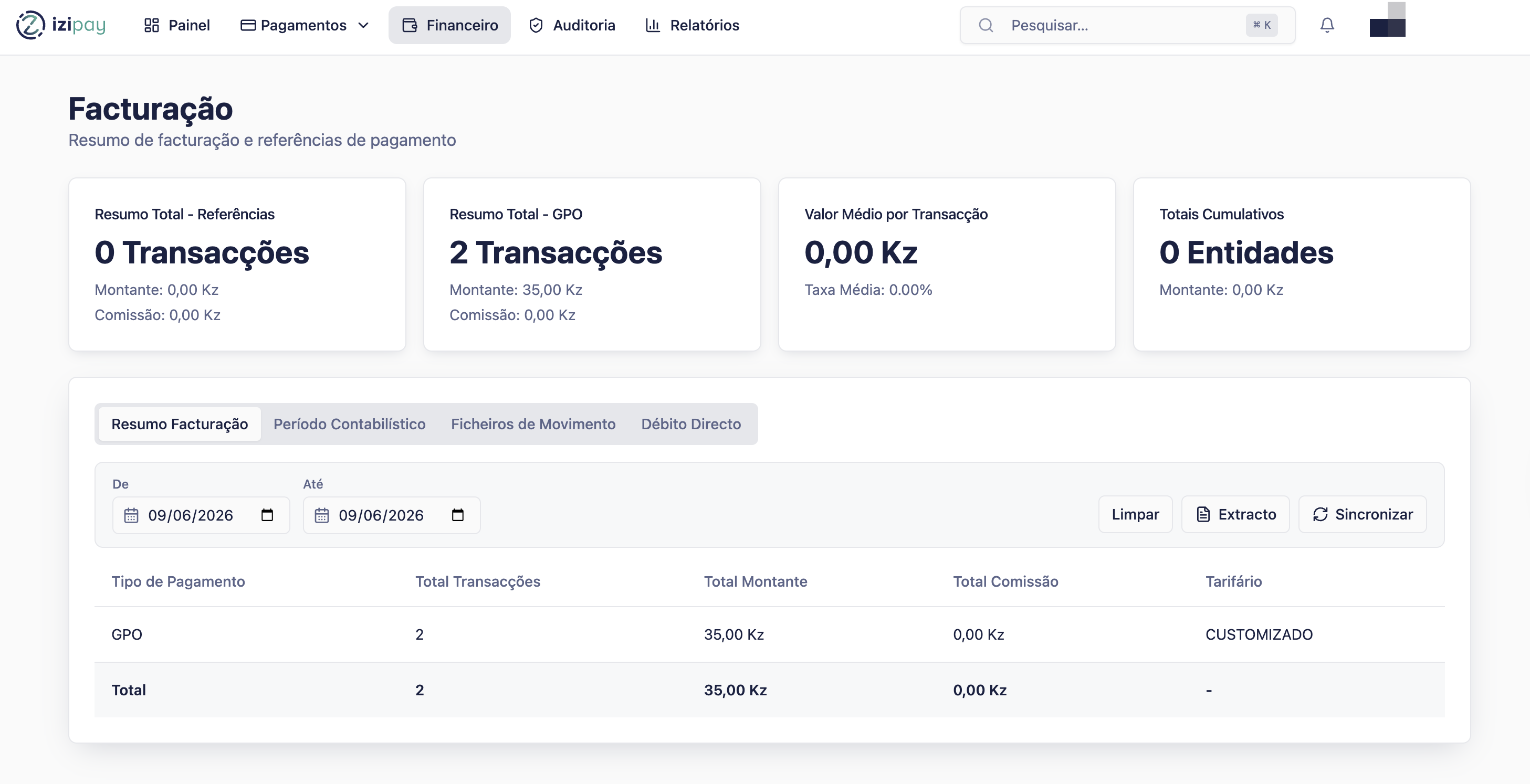This screenshot has height=784, width=1530.
Task: Click Taxa Média: 0.00% text
Action: [868, 290]
